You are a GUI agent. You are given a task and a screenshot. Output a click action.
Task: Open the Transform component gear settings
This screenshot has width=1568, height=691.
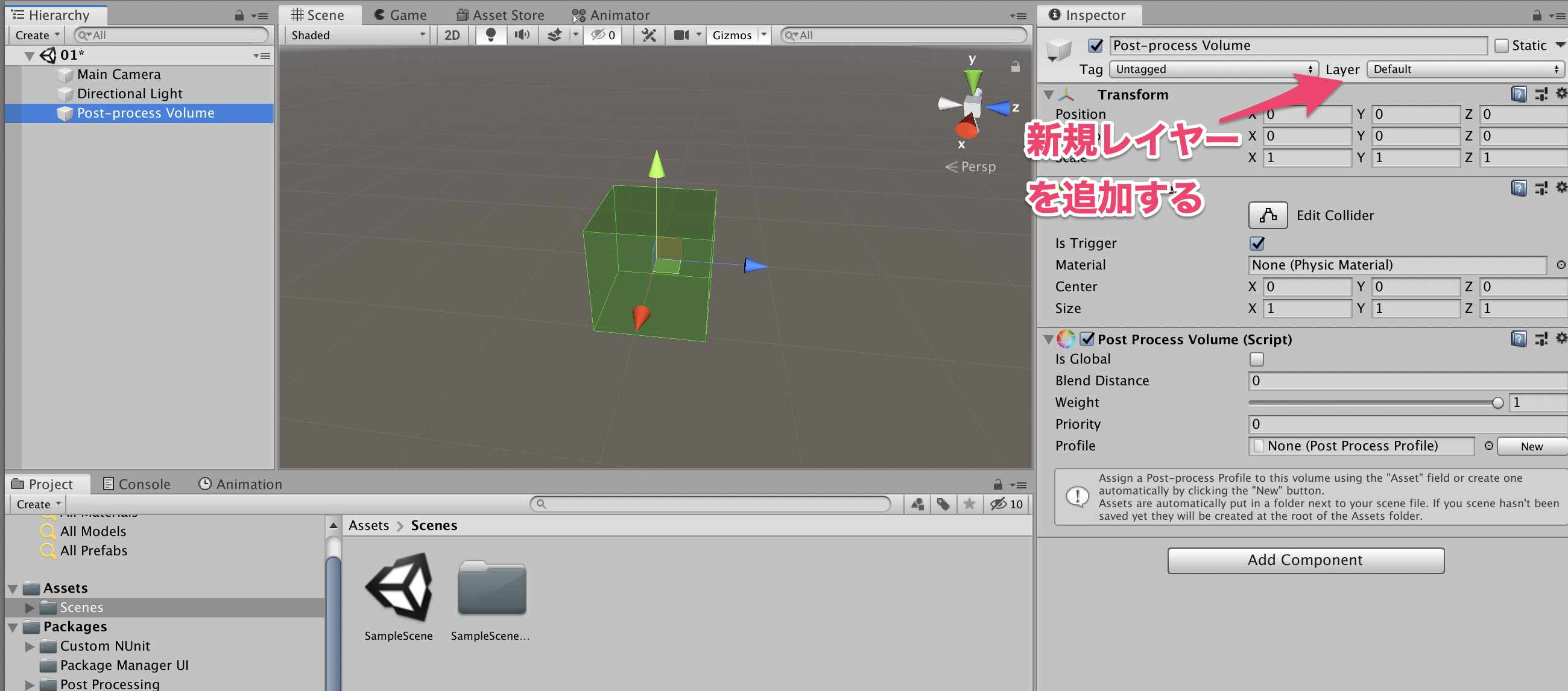pos(1561,93)
